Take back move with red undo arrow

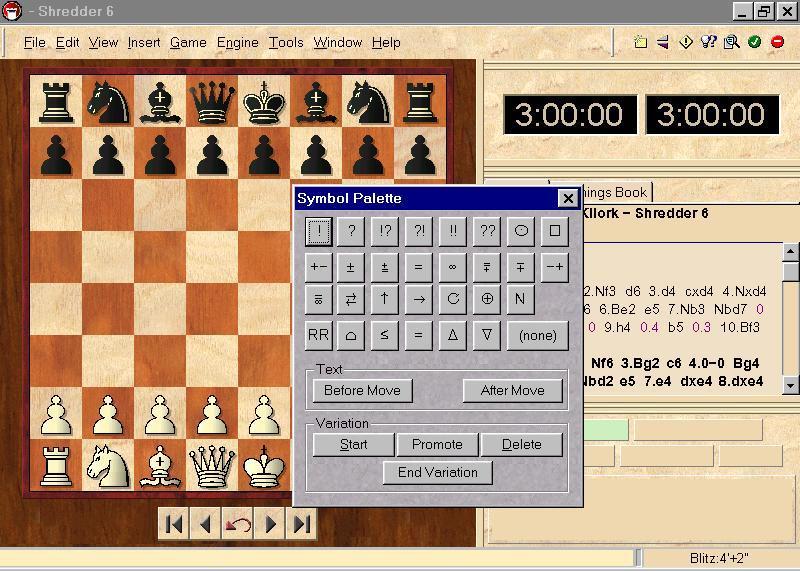tap(238, 524)
